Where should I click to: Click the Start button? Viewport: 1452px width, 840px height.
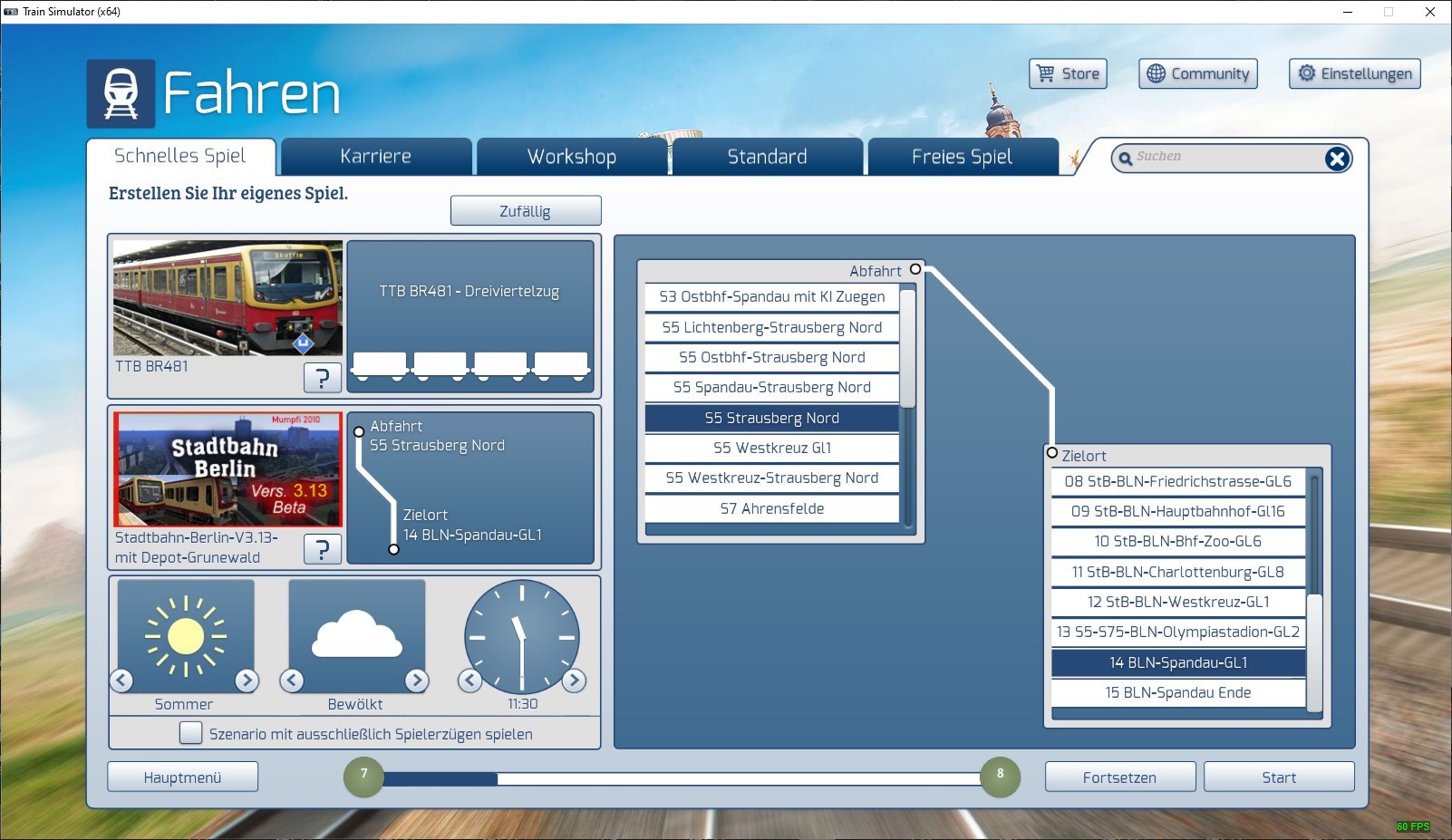[1279, 777]
